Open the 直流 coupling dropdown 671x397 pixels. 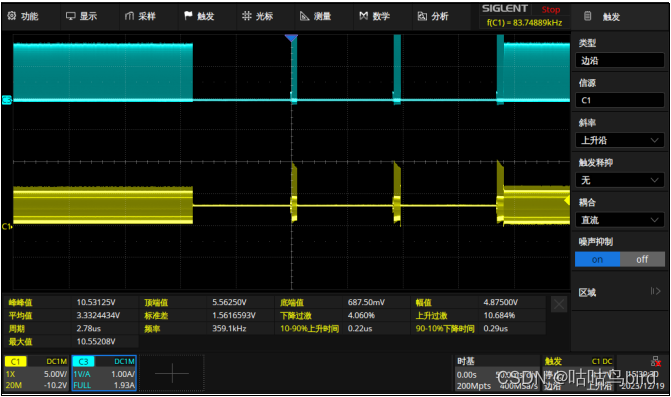tap(620, 220)
